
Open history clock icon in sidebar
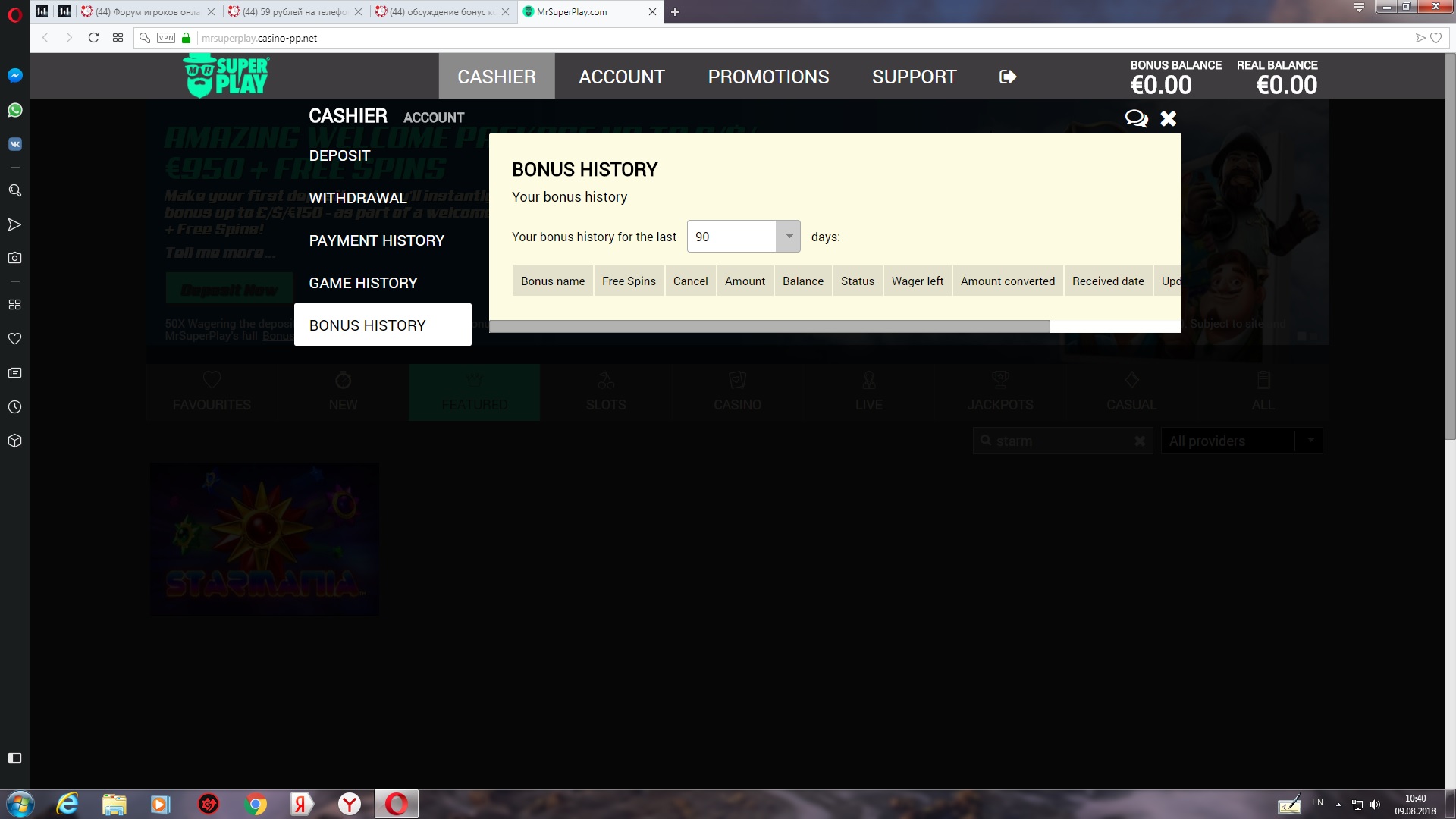coord(14,407)
